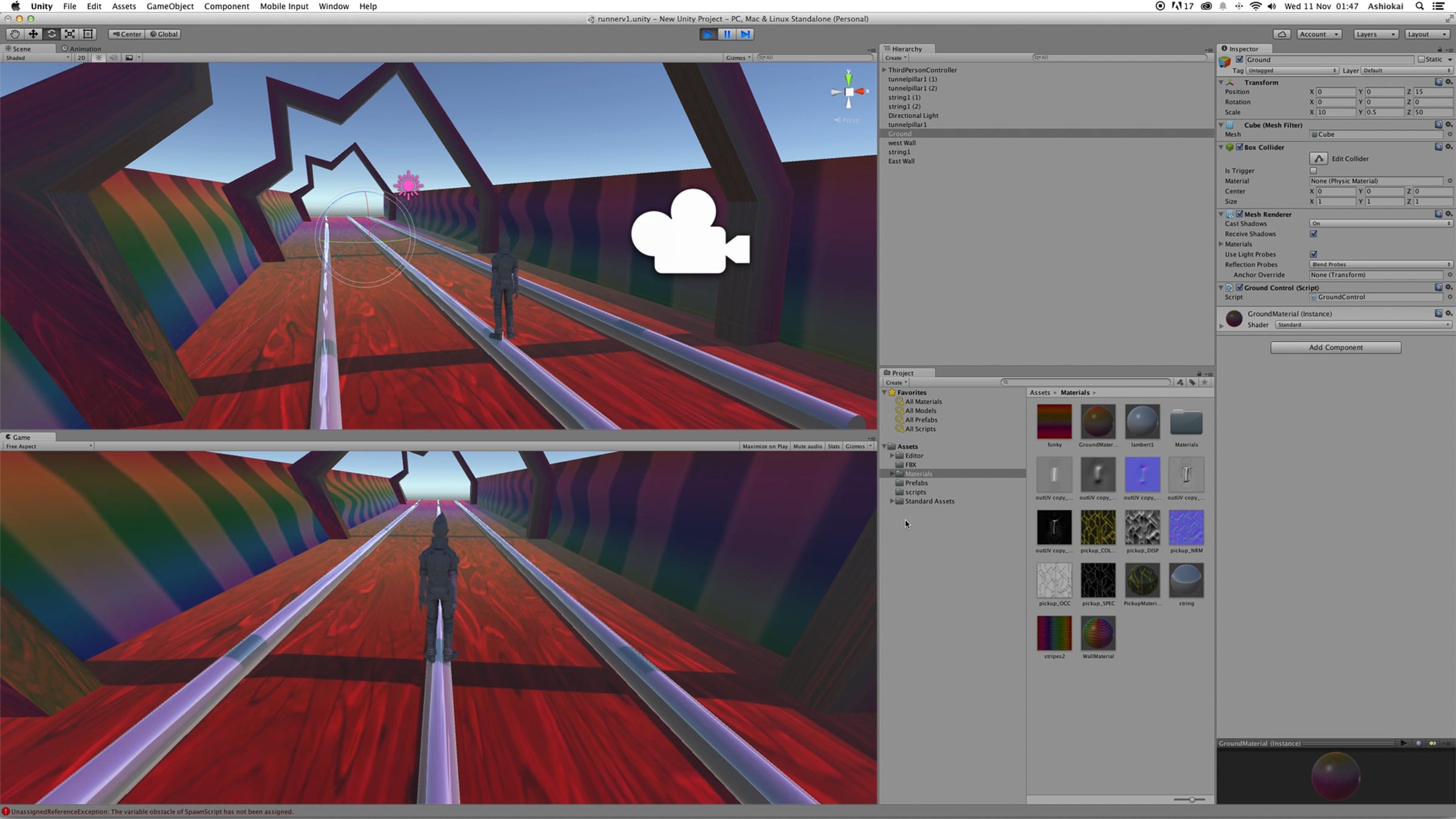Expand the Standard Assets folder
1456x819 pixels.
coord(892,502)
